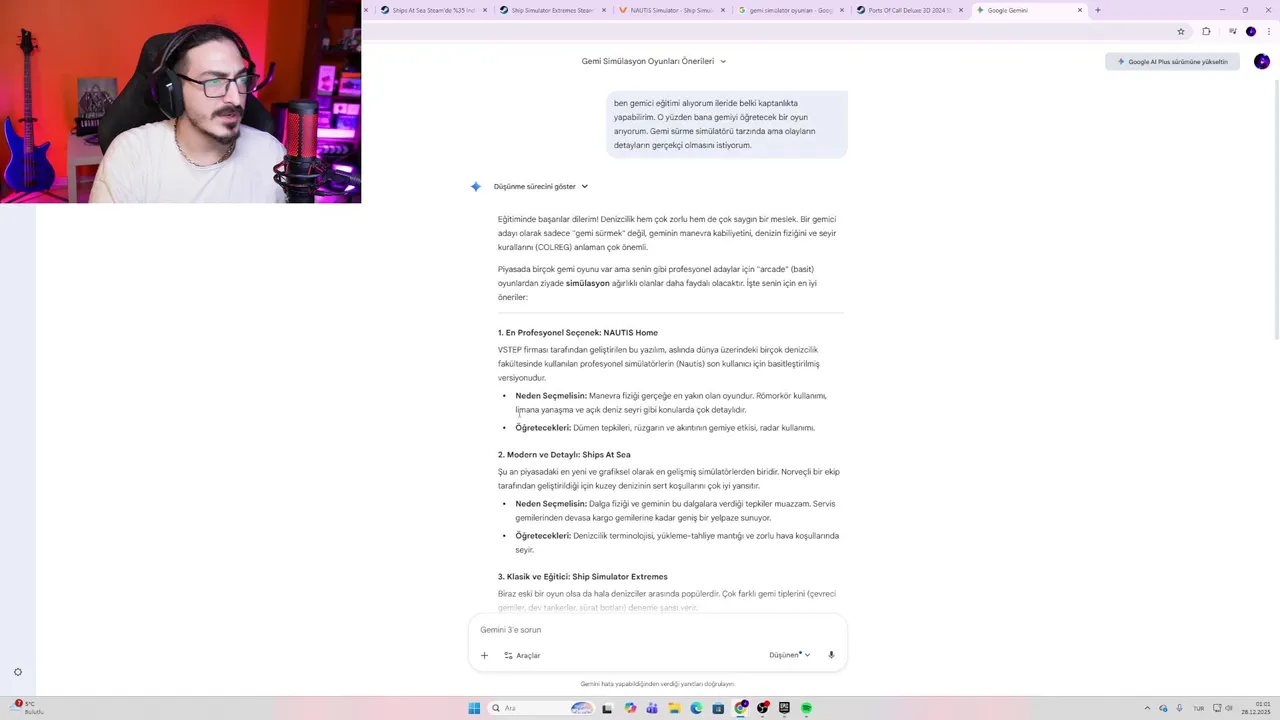Open the 'Düşünen' model selector dropdown
Viewport: 1280px width, 720px height.
[x=789, y=655]
